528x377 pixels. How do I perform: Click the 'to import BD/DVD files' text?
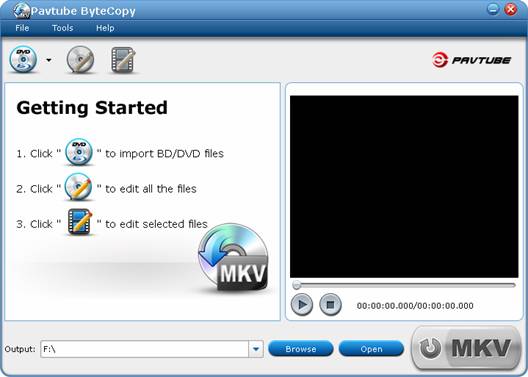pyautogui.click(x=165, y=153)
